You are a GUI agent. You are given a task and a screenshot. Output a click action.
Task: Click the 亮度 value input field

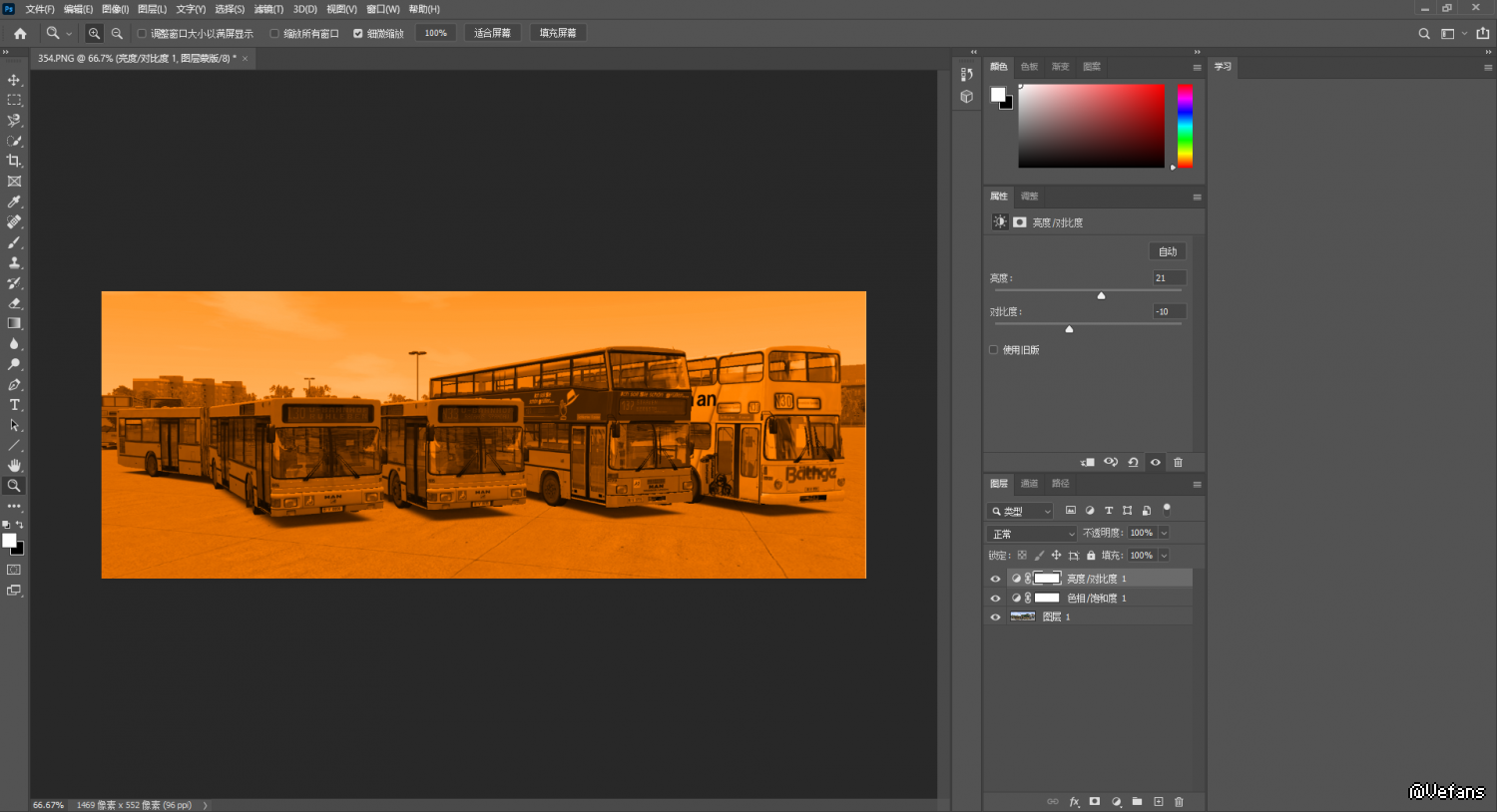click(x=1169, y=278)
